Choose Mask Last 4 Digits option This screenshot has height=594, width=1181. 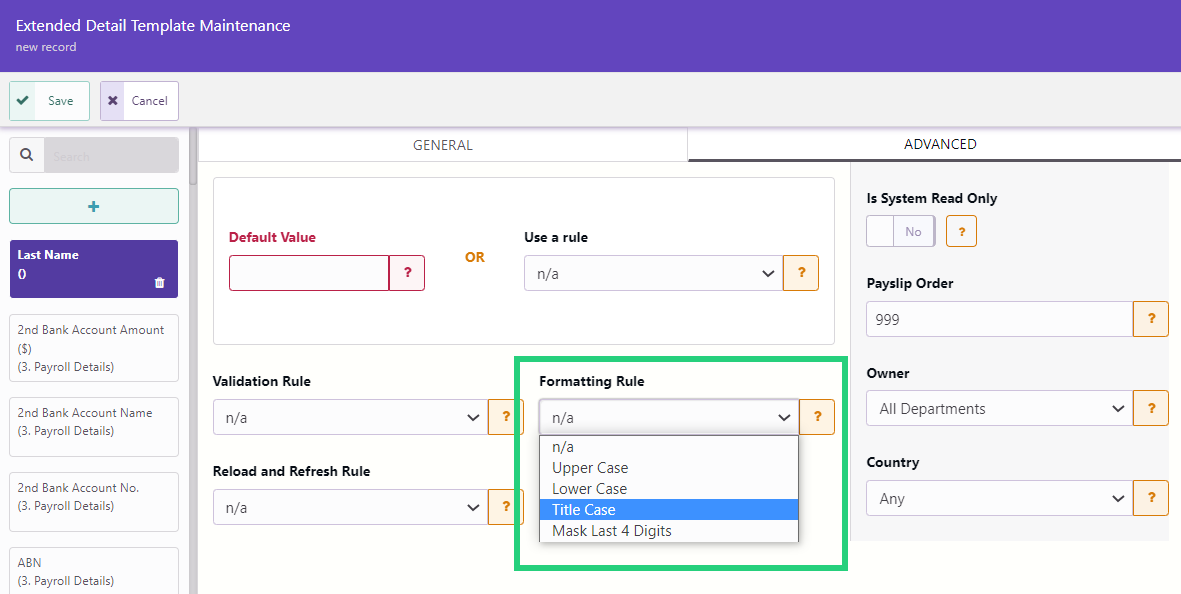(x=668, y=531)
